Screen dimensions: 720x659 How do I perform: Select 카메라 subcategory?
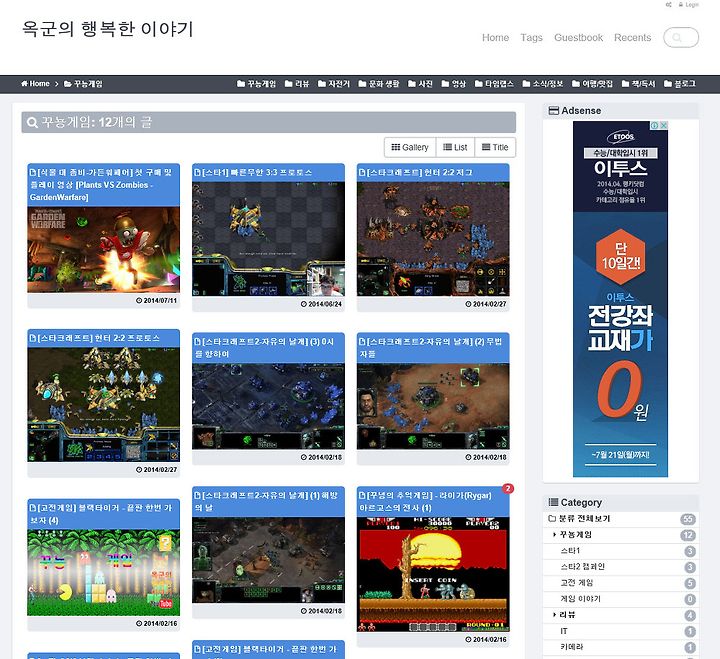(572, 647)
